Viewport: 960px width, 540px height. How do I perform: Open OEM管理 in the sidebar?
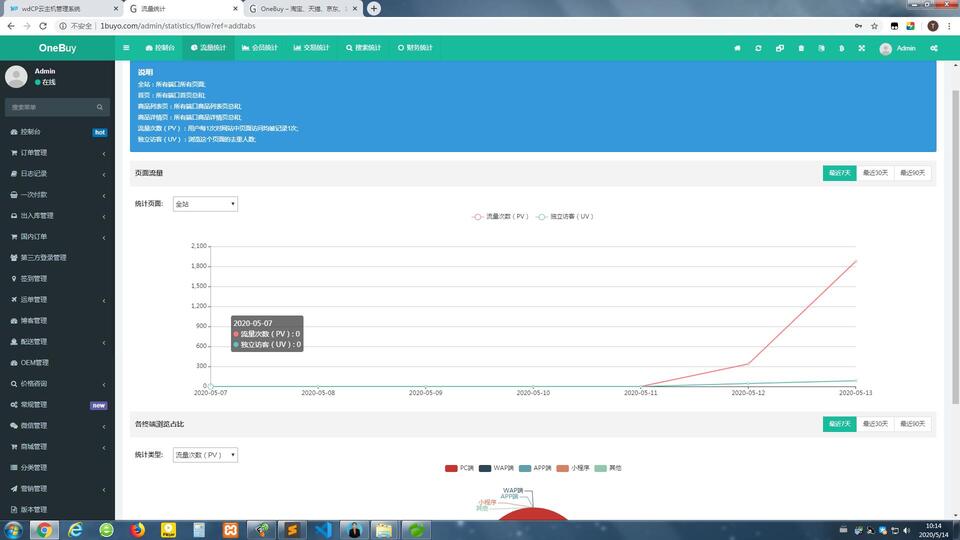point(58,362)
